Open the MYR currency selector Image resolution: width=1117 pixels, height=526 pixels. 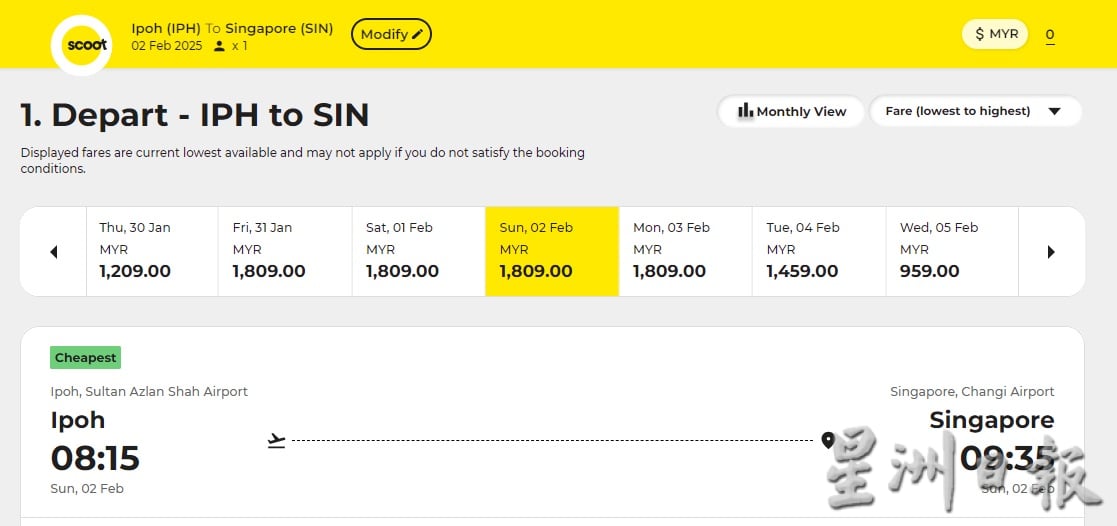(995, 34)
